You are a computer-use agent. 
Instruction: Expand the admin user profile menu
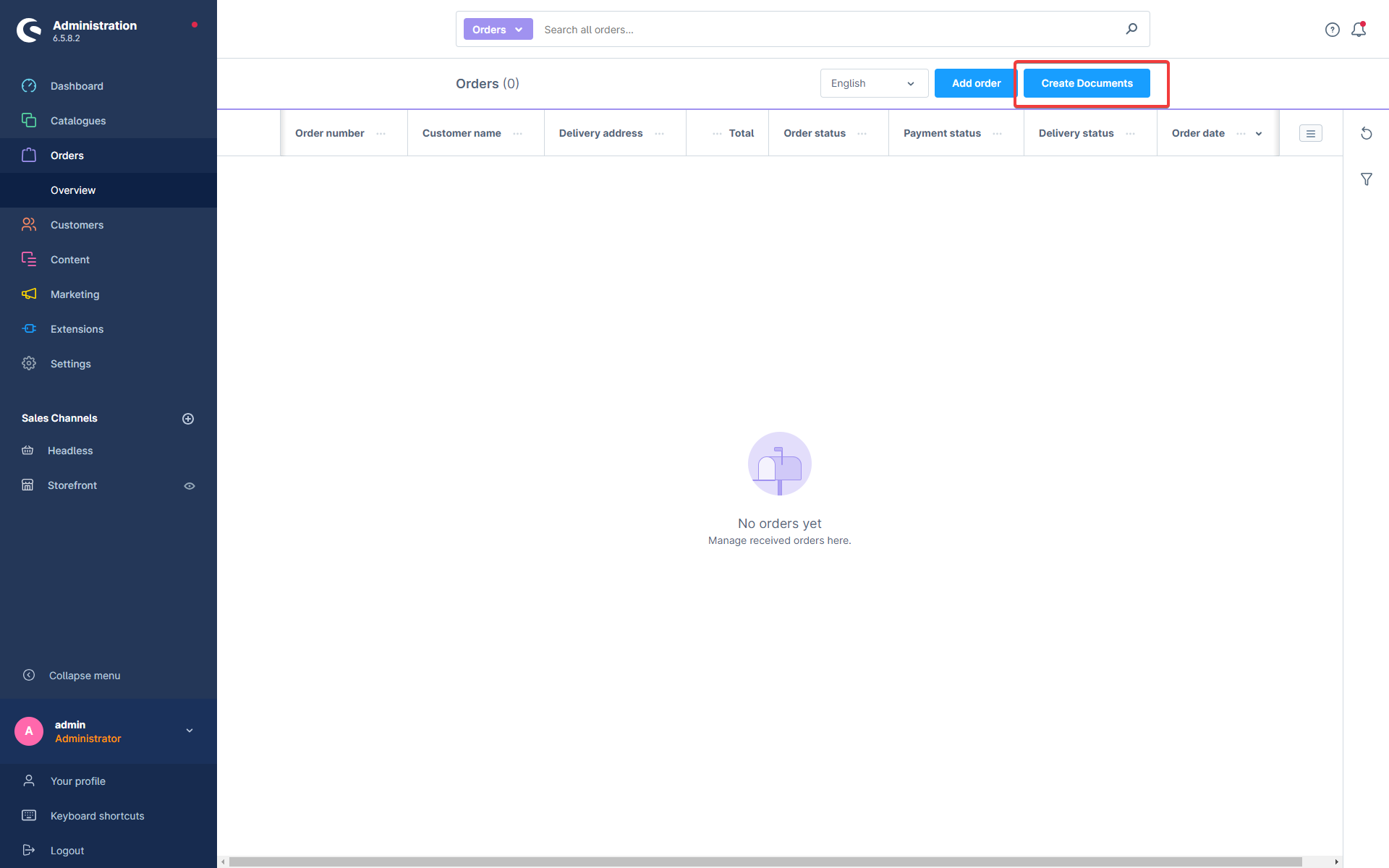point(189,731)
